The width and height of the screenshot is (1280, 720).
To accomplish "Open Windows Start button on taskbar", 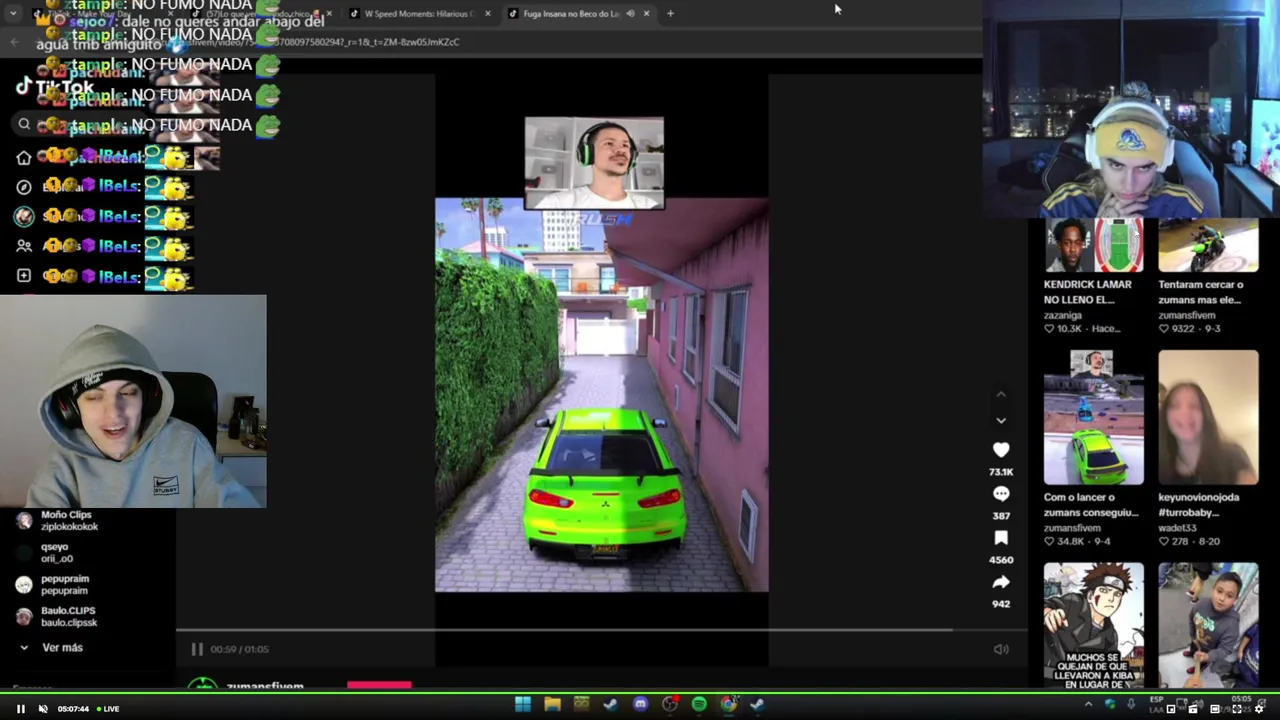I will coord(523,705).
